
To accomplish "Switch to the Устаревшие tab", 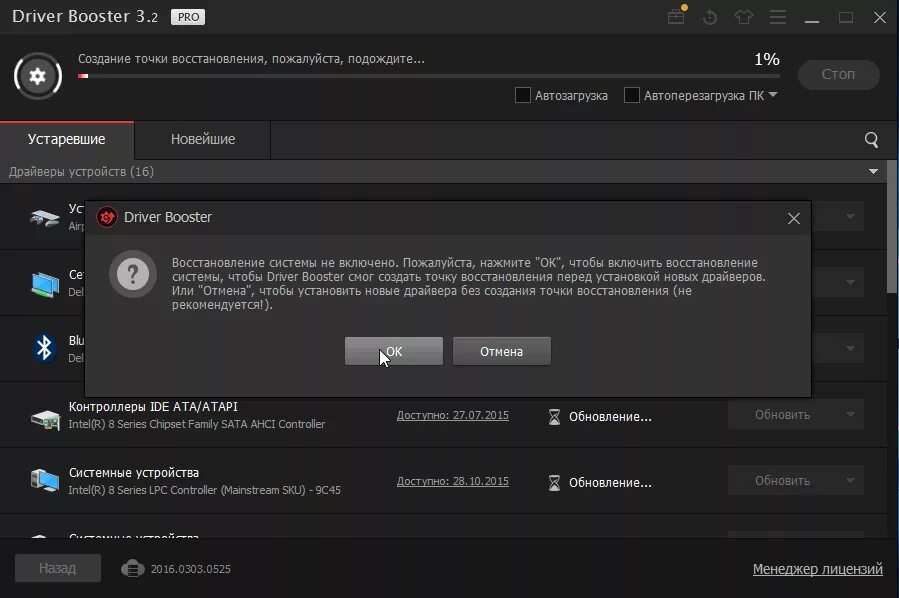I will pyautogui.click(x=67, y=139).
